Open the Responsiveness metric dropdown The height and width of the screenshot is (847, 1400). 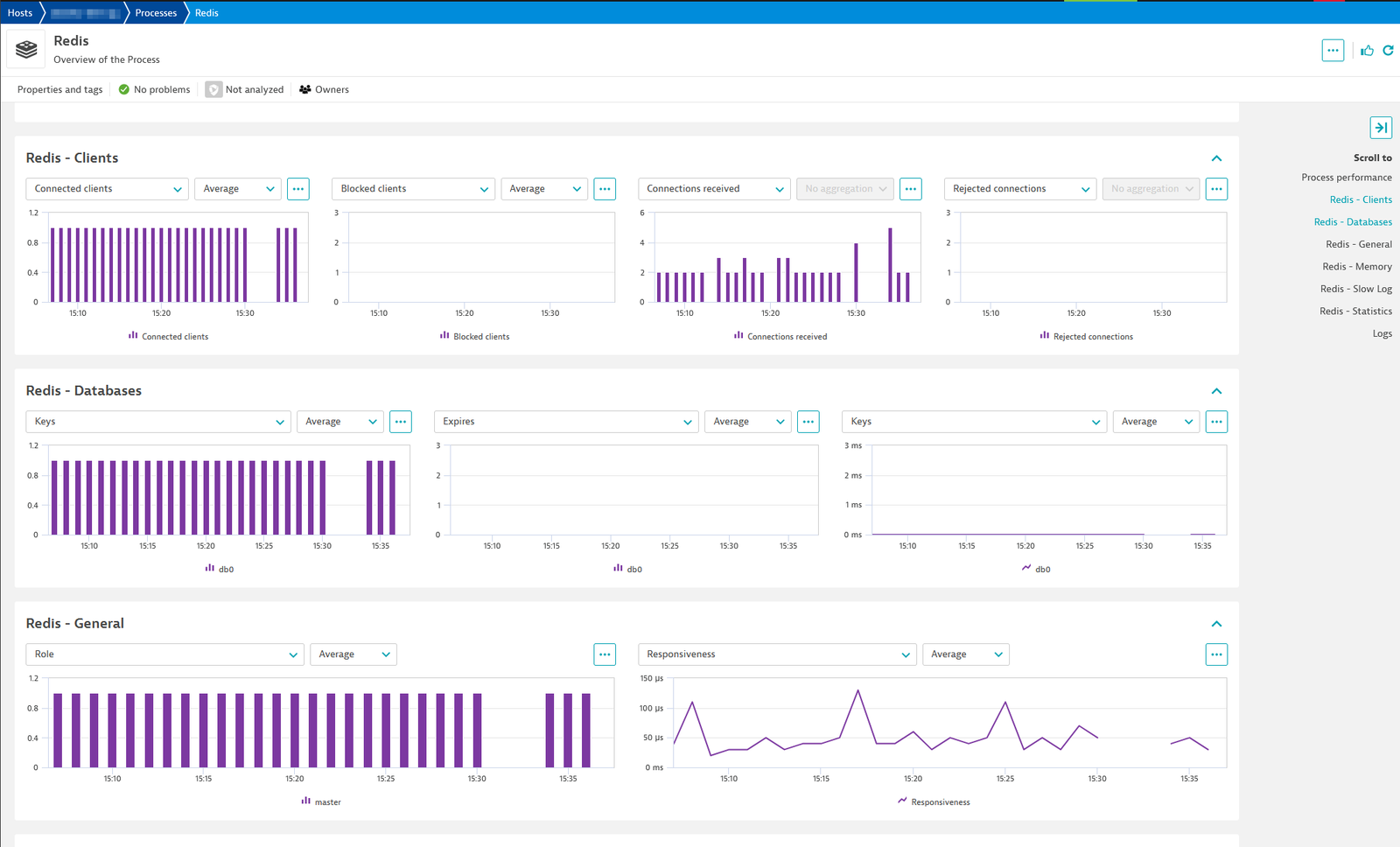click(x=777, y=654)
